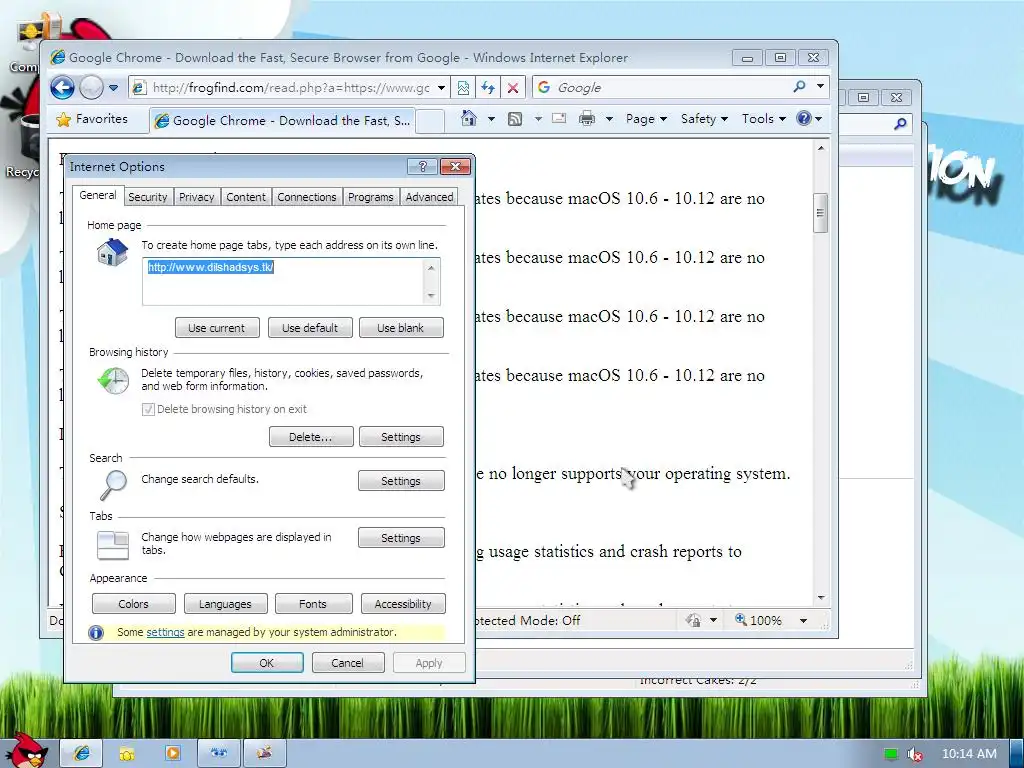Click the Use default button
Screen dimensions: 1024x768
tap(310, 328)
